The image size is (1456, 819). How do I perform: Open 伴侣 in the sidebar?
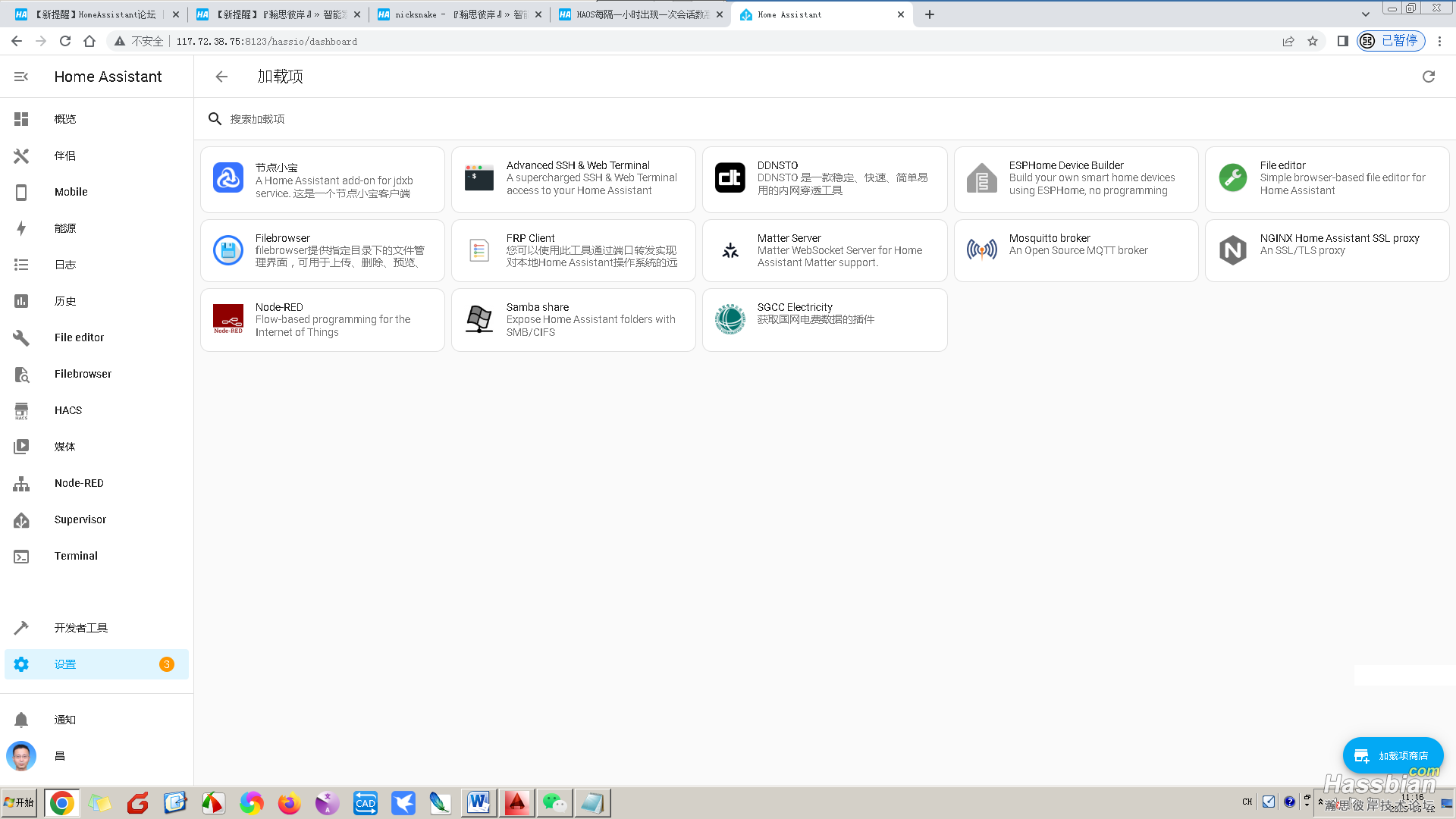point(96,155)
